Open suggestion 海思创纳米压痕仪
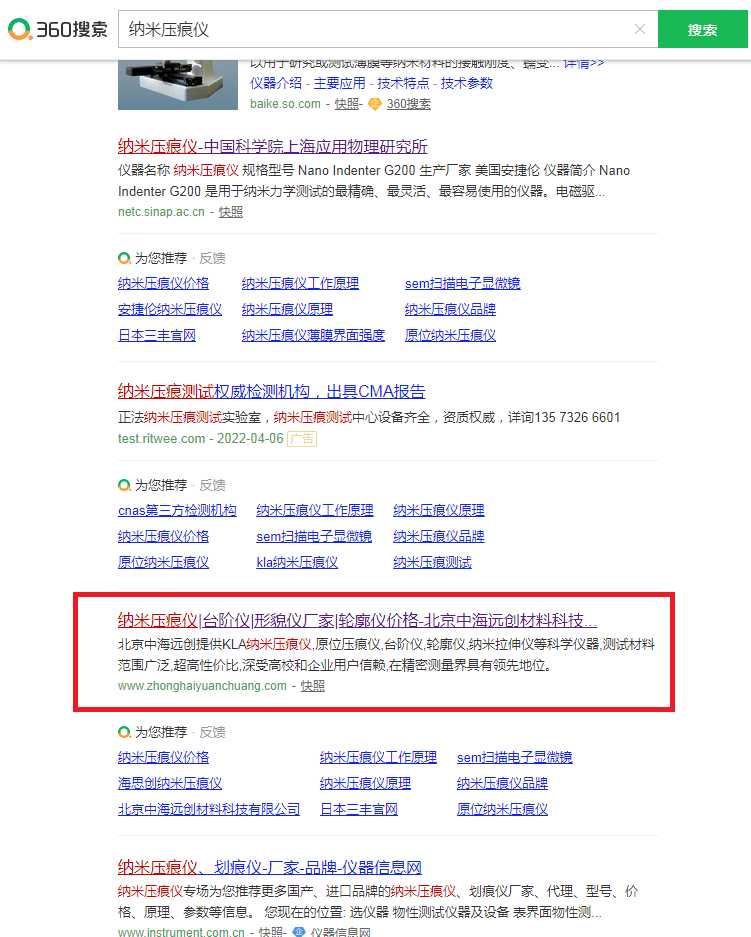Image resolution: width=751 pixels, height=937 pixels. [170, 783]
